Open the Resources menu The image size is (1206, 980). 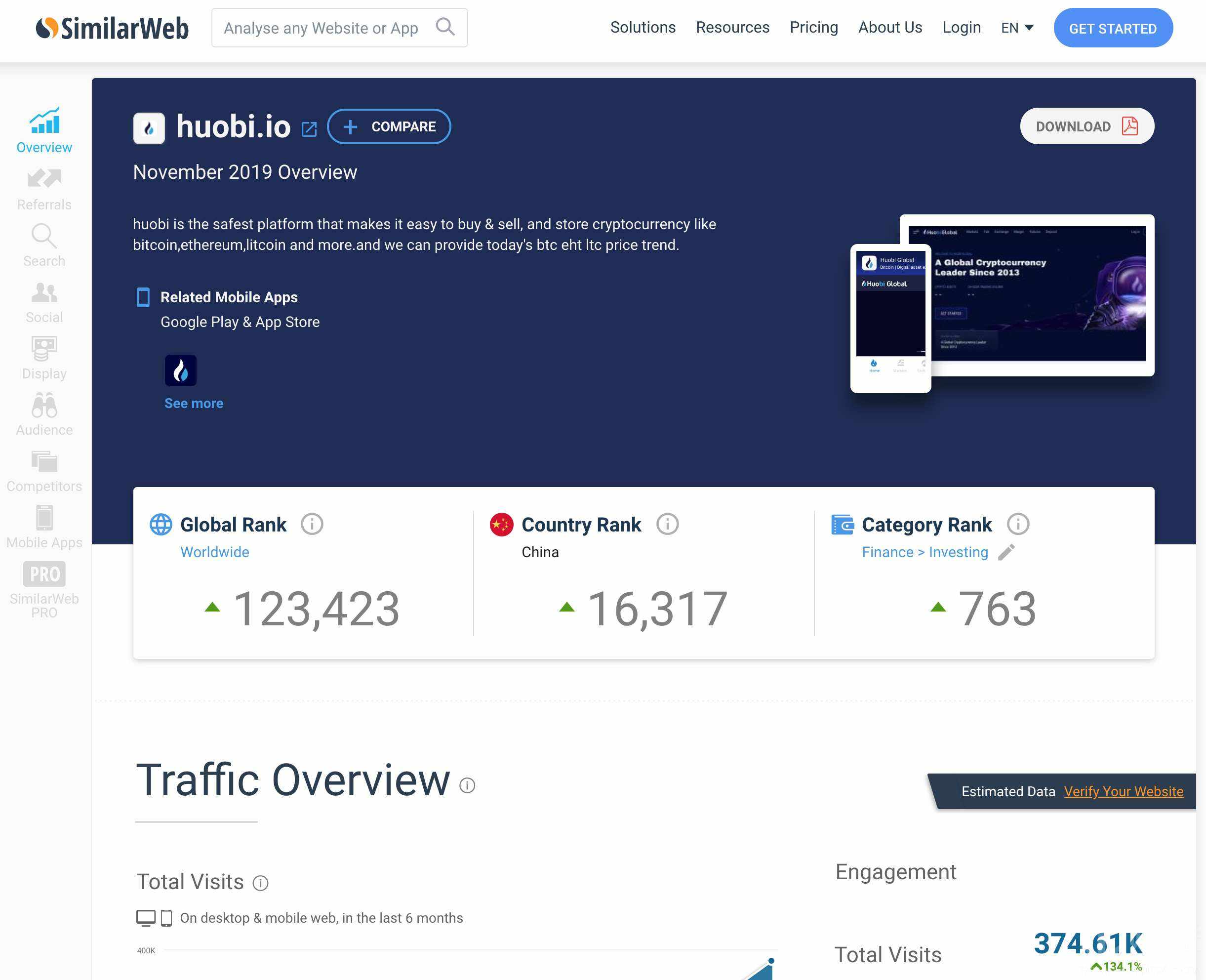732,27
